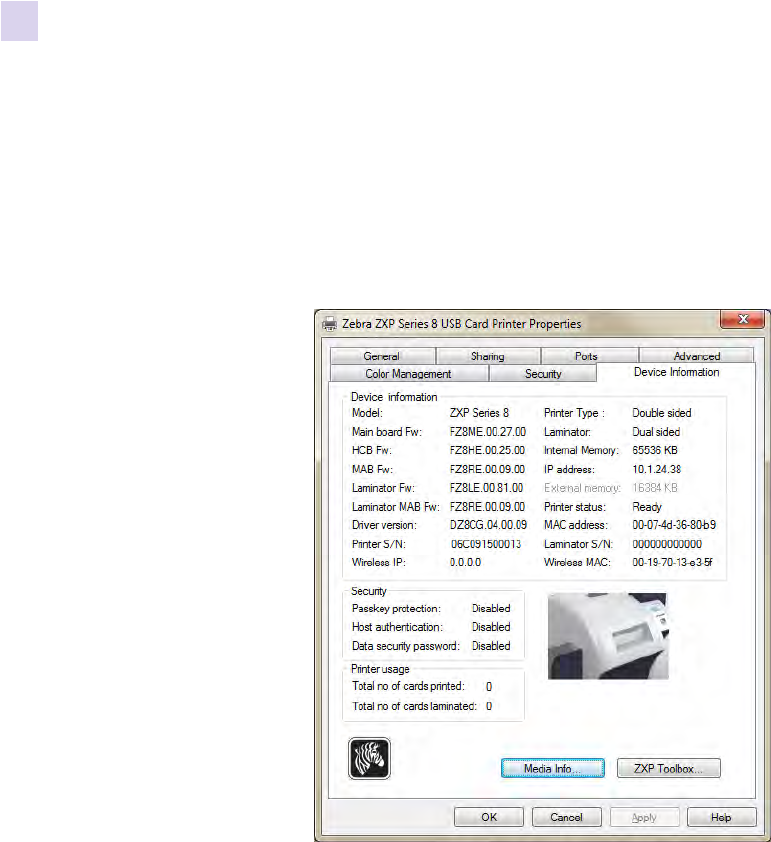Viewport: 771px width, 842px height.
Task: Click wireless IP value 0.0.0.0
Action: click(x=465, y=562)
